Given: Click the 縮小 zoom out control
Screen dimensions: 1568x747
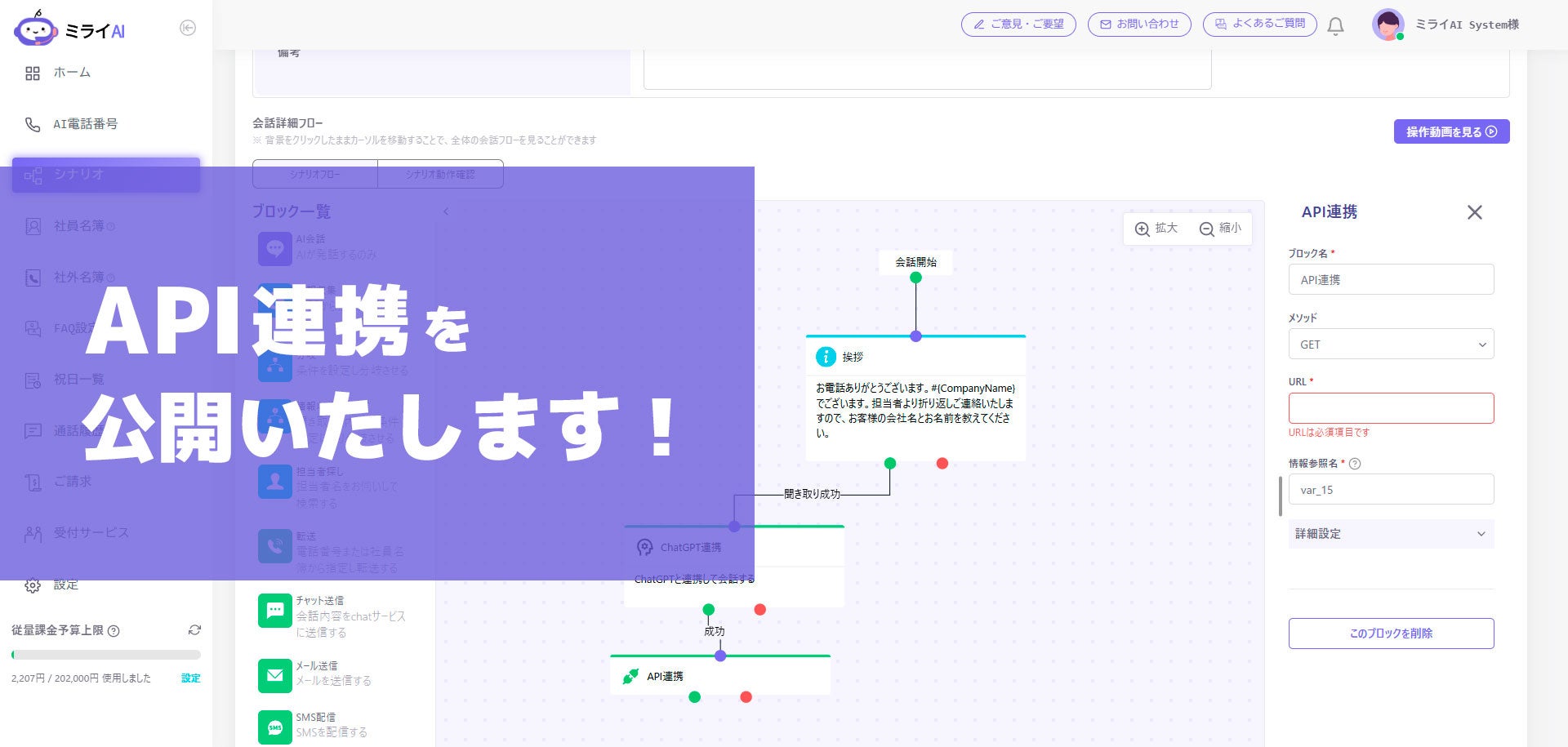Looking at the screenshot, I should click(1220, 229).
